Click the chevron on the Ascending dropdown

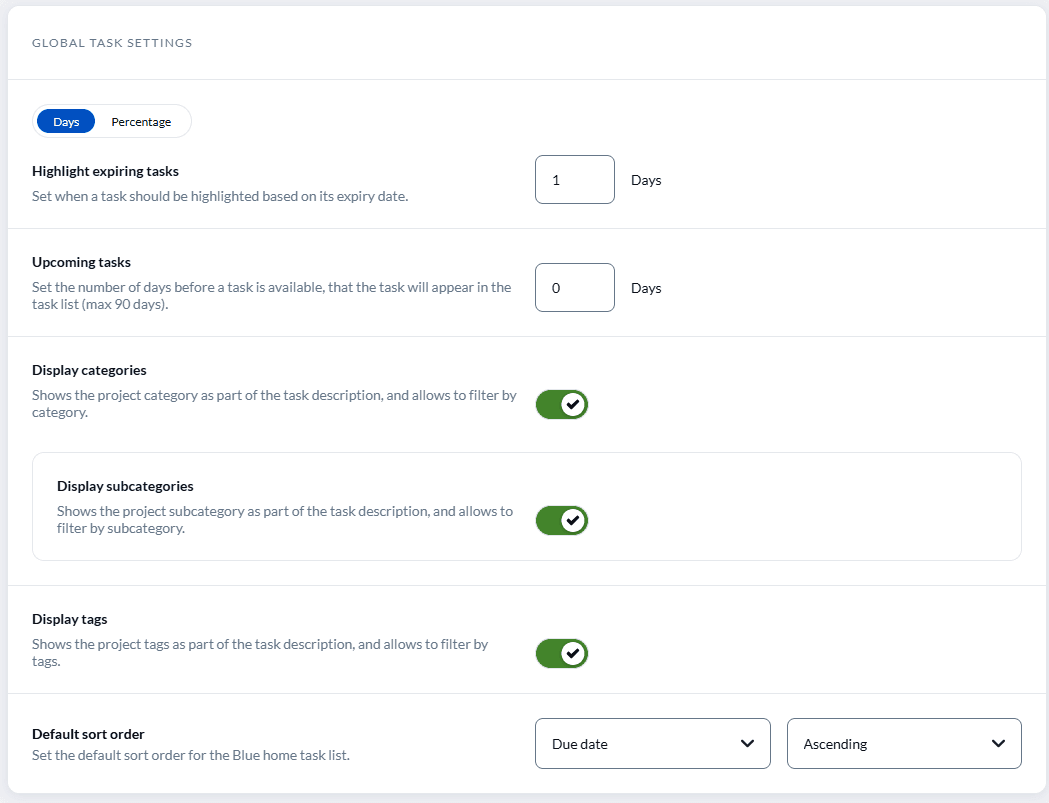tap(998, 743)
